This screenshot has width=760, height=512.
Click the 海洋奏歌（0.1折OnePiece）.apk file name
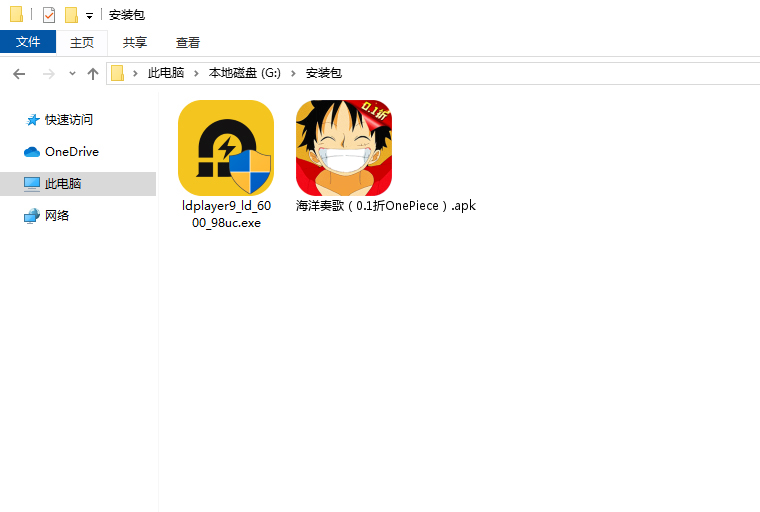click(x=386, y=206)
